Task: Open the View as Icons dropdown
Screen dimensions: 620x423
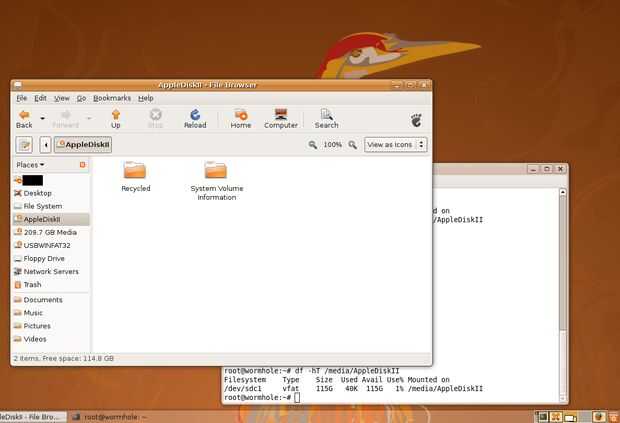Action: (x=395, y=145)
